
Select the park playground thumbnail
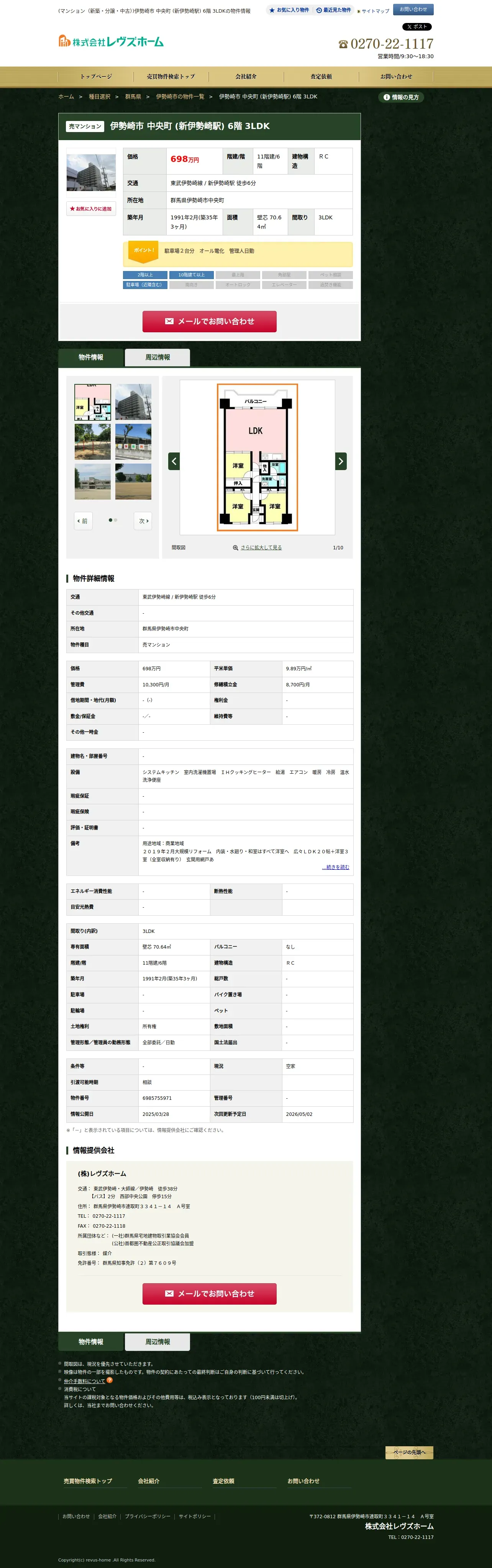coord(93,442)
